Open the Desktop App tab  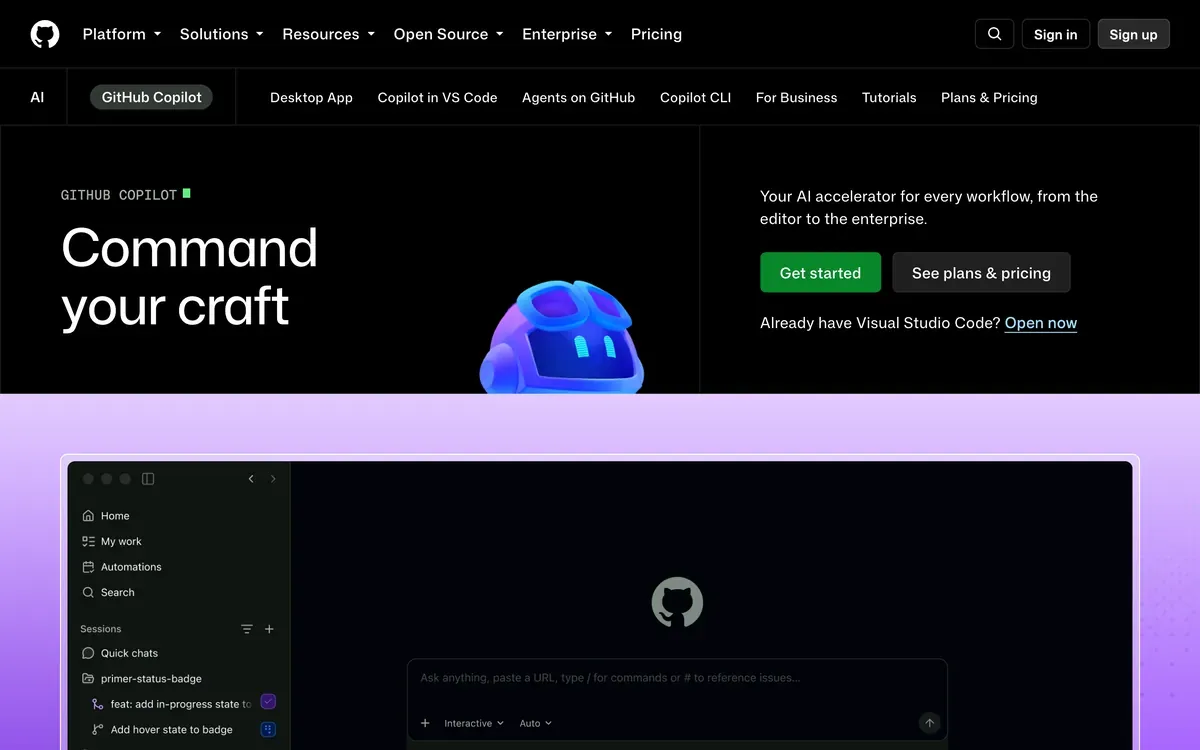[x=311, y=97]
